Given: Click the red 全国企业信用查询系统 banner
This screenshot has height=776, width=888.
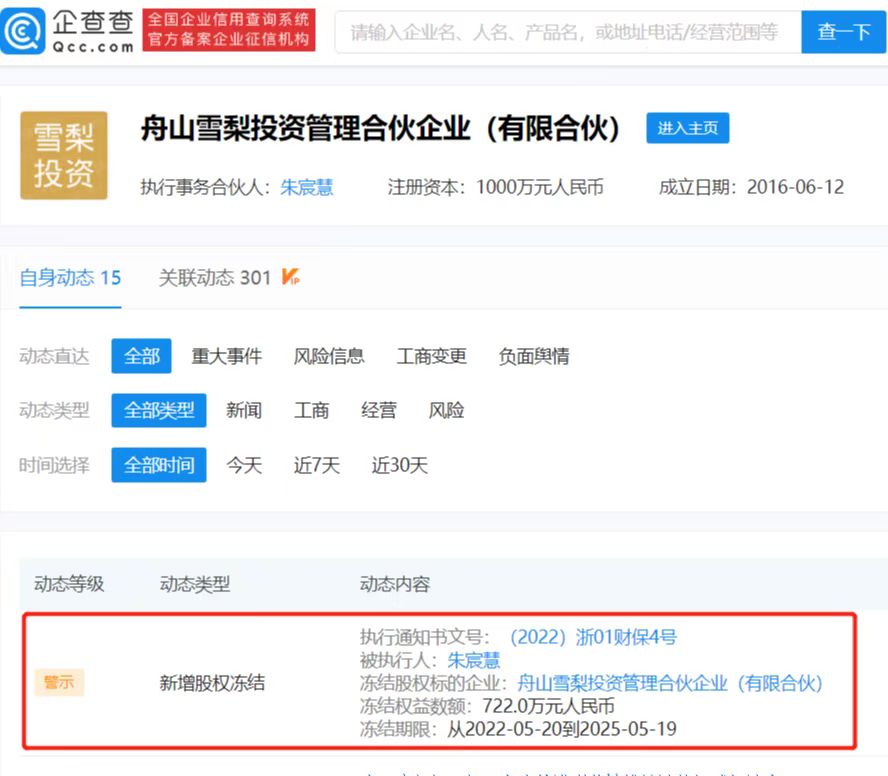Looking at the screenshot, I should click(x=229, y=29).
